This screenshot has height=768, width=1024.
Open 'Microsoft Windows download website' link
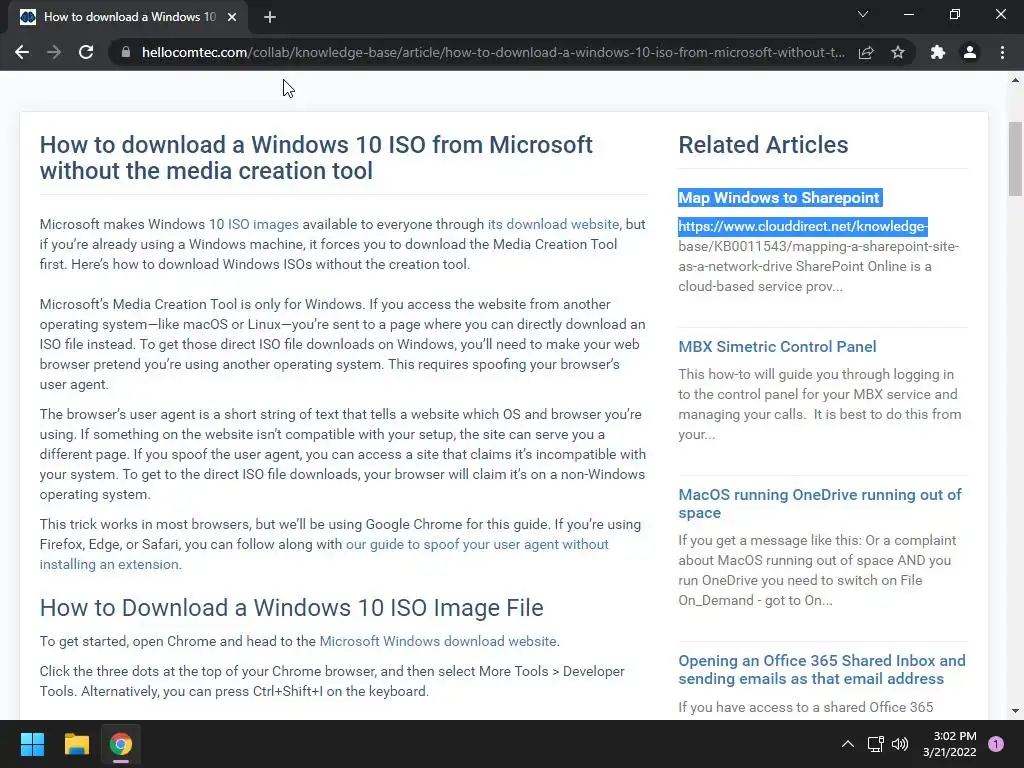click(x=438, y=641)
